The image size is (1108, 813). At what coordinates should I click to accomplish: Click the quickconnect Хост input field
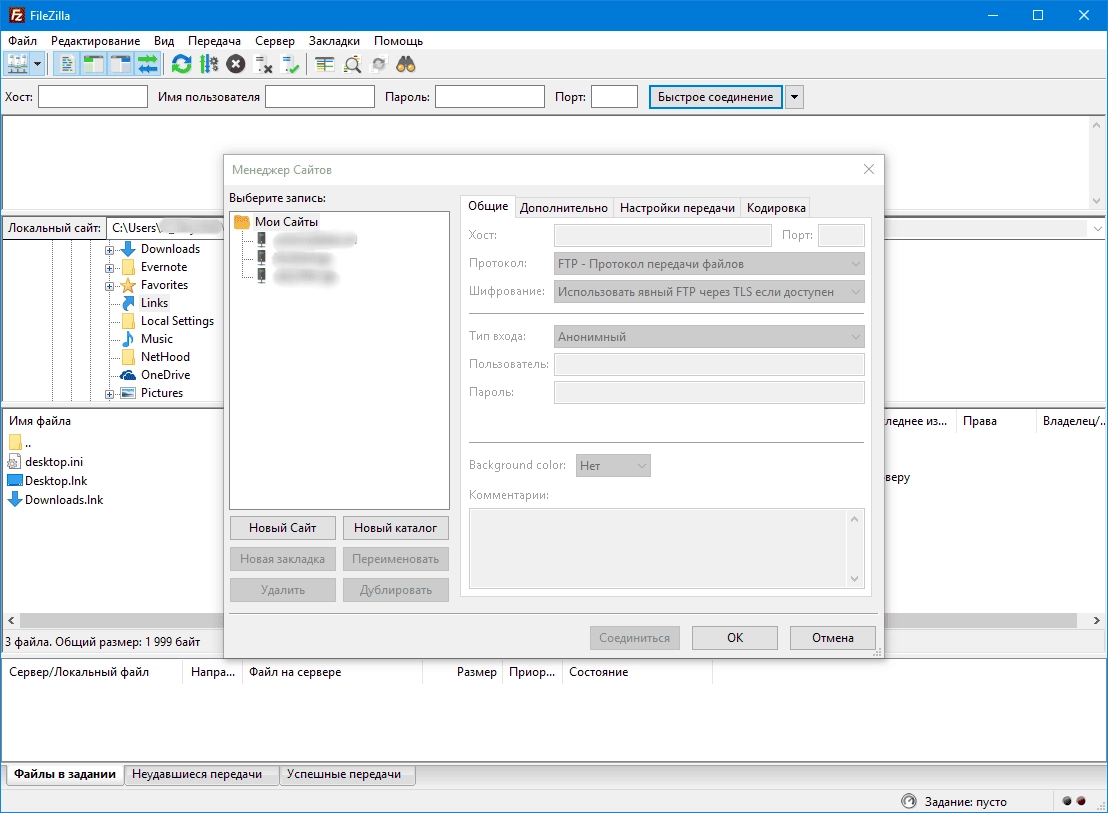[x=93, y=97]
